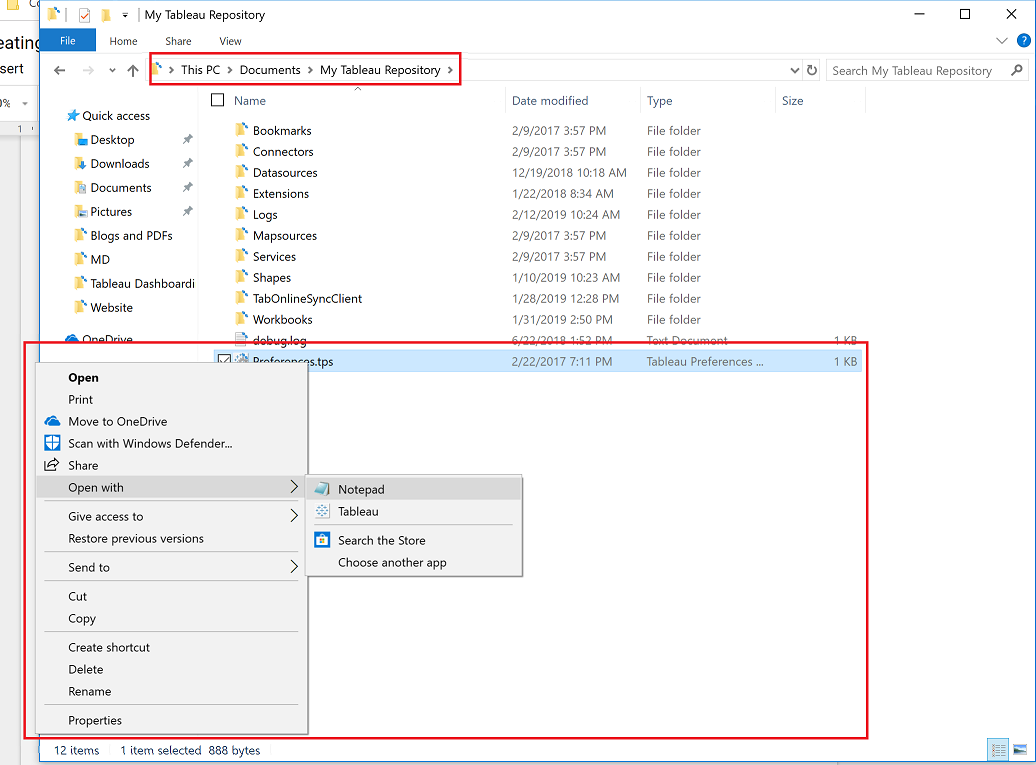Screen dimensions: 1036x765
Task: Switch to Details view icon
Action: tap(998, 750)
